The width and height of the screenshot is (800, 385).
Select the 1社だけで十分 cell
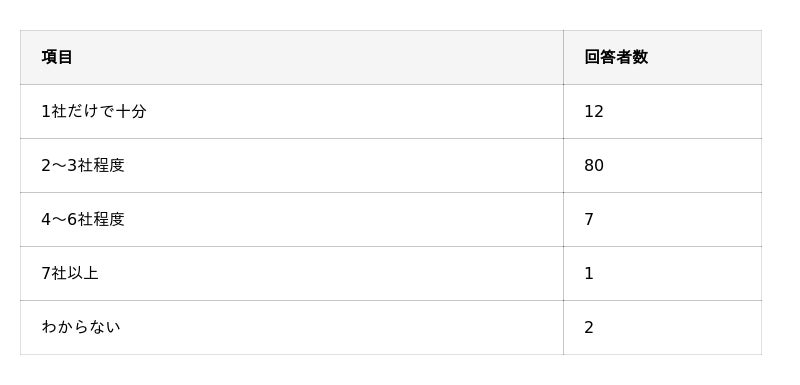(x=292, y=111)
